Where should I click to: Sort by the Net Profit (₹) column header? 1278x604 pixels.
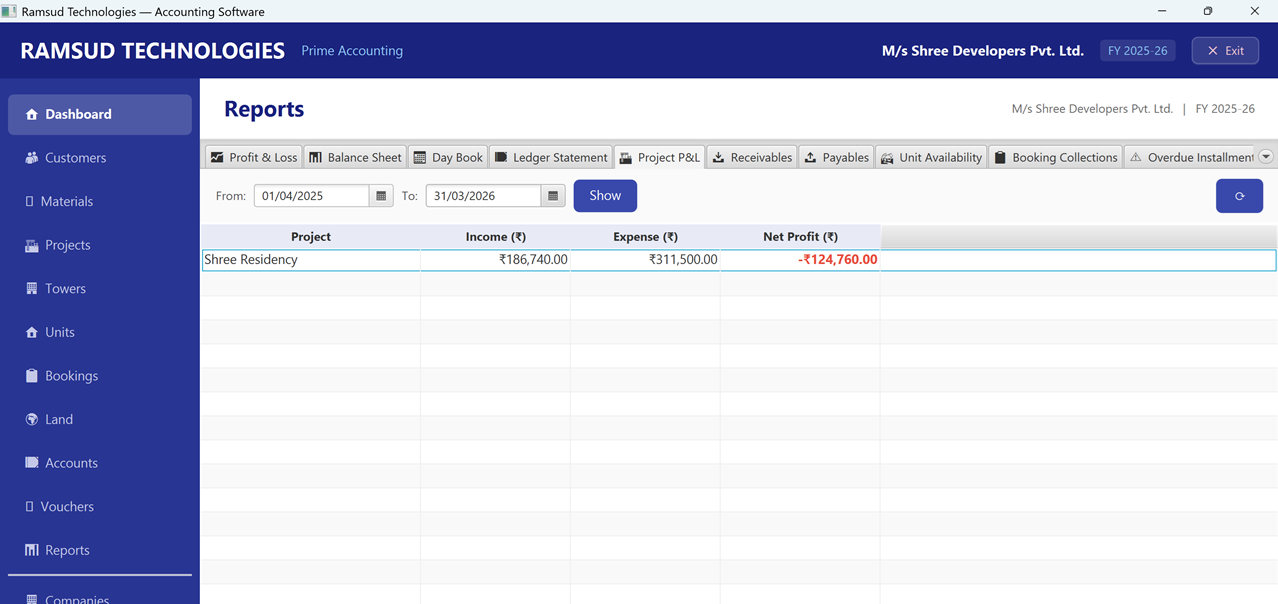800,237
